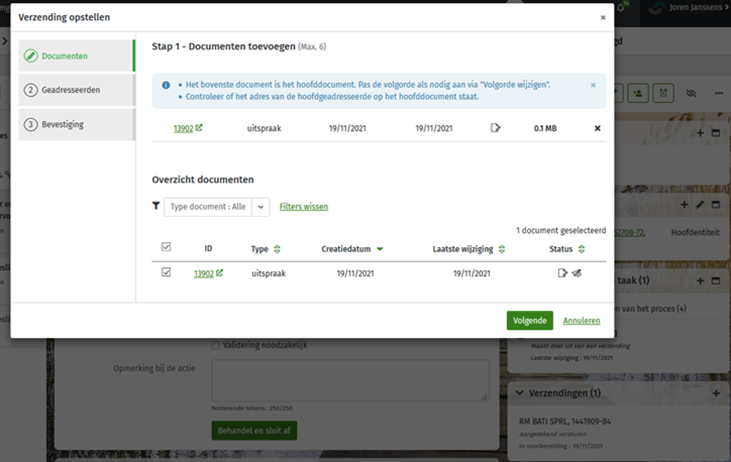731x462 pixels.
Task: Click the 0.1 MB file size
Action: pyautogui.click(x=545, y=128)
